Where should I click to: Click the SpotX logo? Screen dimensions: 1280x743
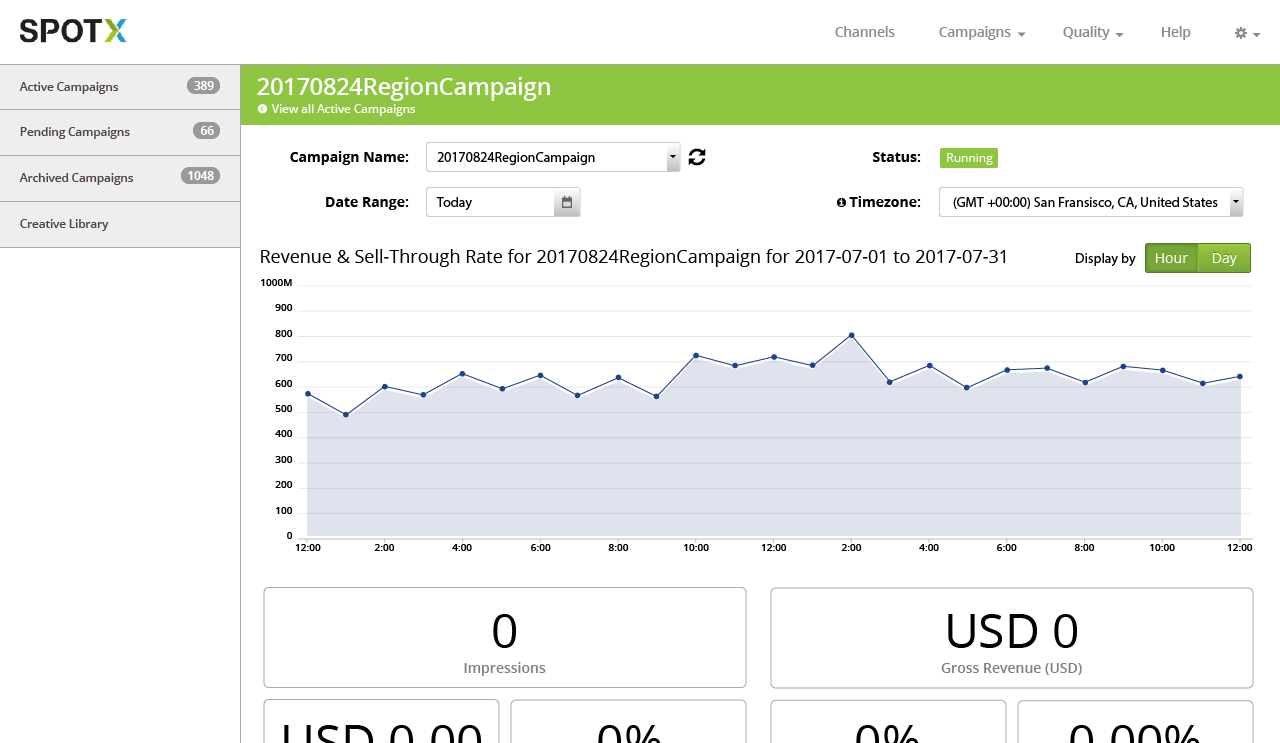(73, 31)
